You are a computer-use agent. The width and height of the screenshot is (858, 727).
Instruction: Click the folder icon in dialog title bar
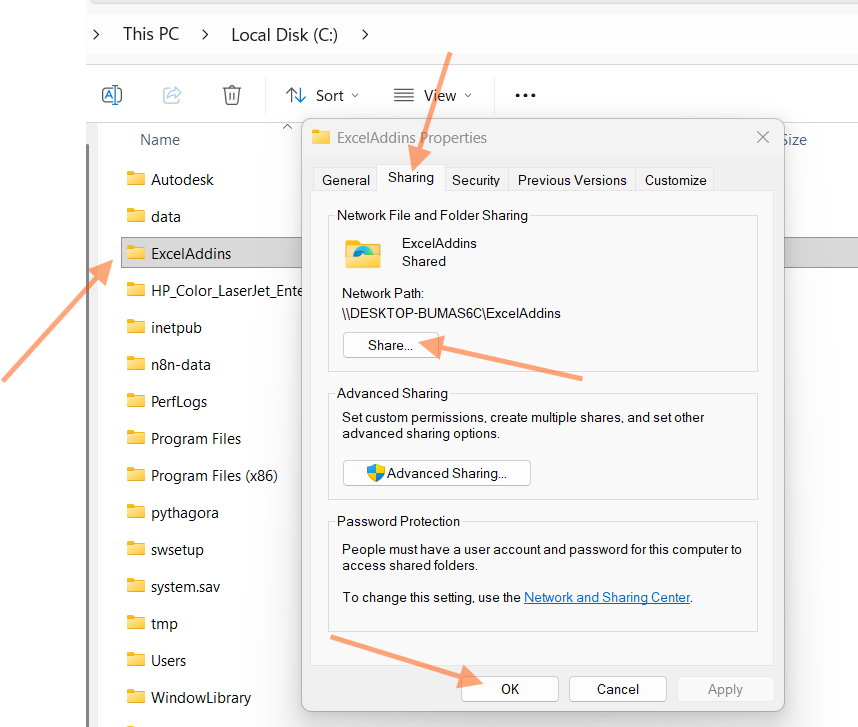click(x=321, y=137)
